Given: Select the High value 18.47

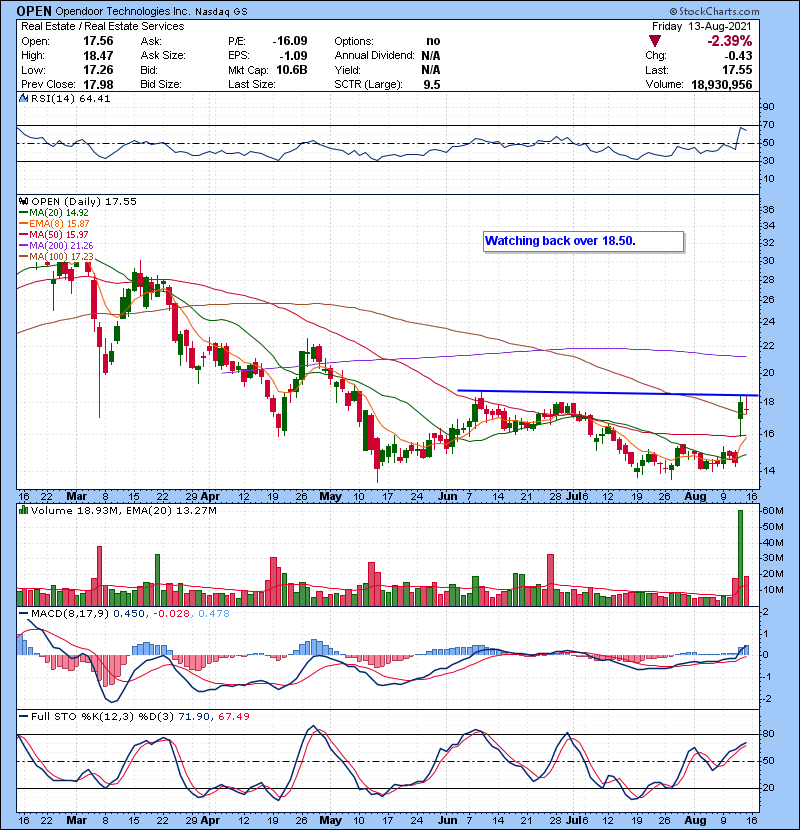Looking at the screenshot, I should tap(98, 56).
